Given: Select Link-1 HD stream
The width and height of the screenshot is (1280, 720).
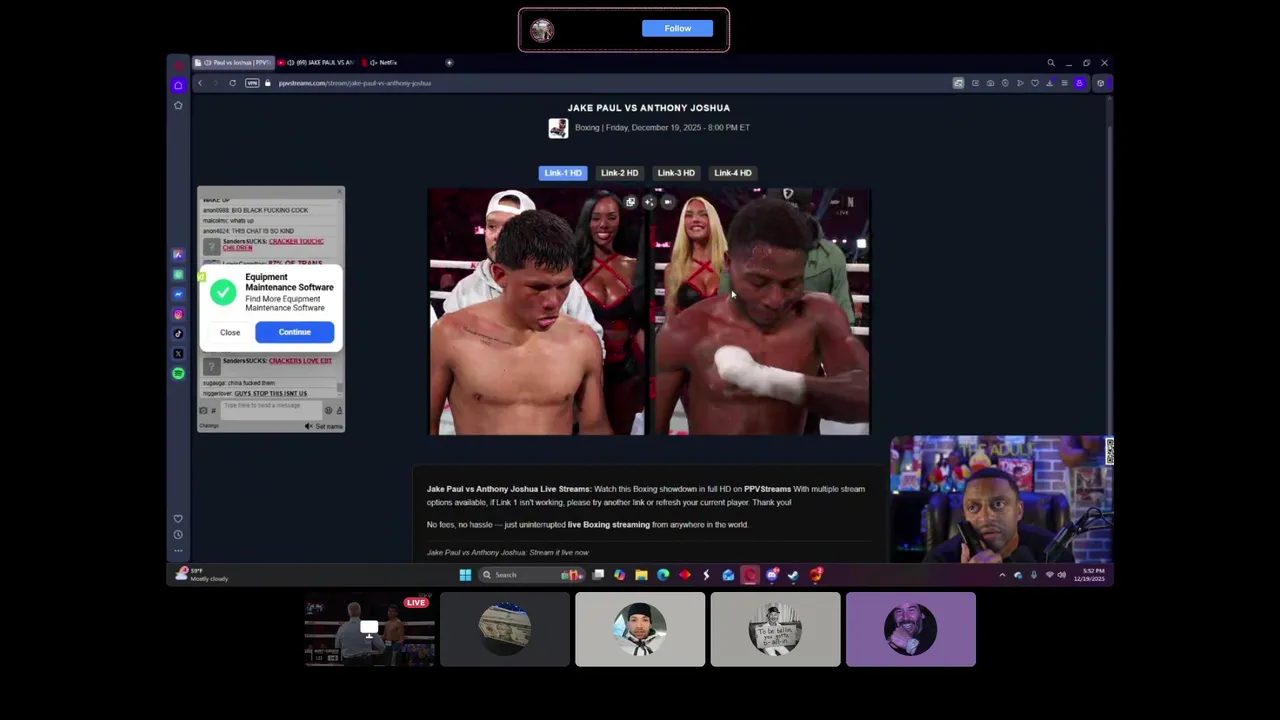Looking at the screenshot, I should click(563, 173).
